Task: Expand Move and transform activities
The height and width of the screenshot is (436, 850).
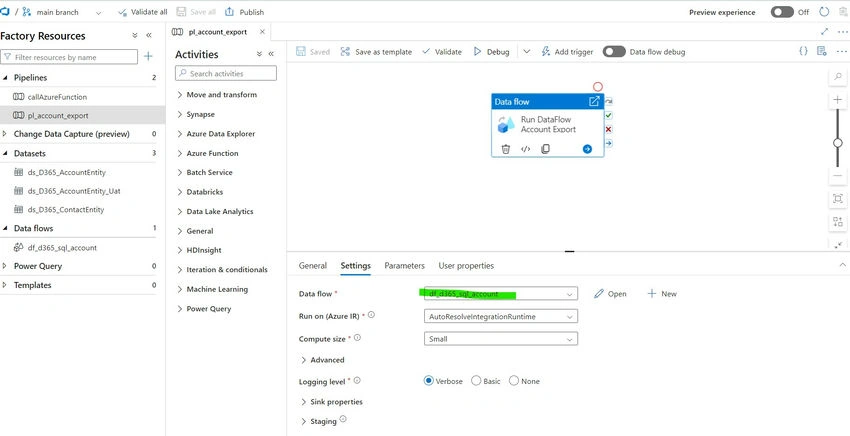Action: tap(217, 94)
